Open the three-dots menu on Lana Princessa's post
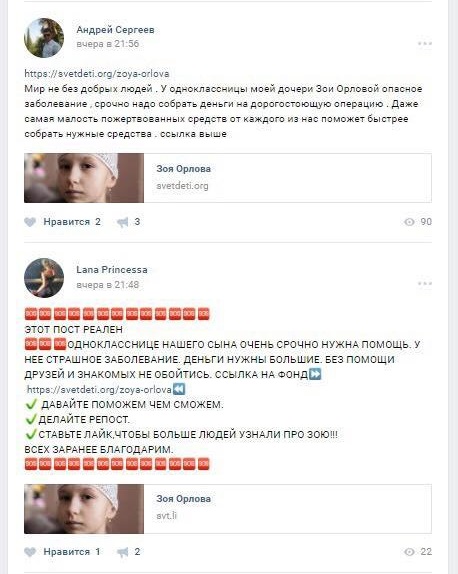 click(x=425, y=284)
